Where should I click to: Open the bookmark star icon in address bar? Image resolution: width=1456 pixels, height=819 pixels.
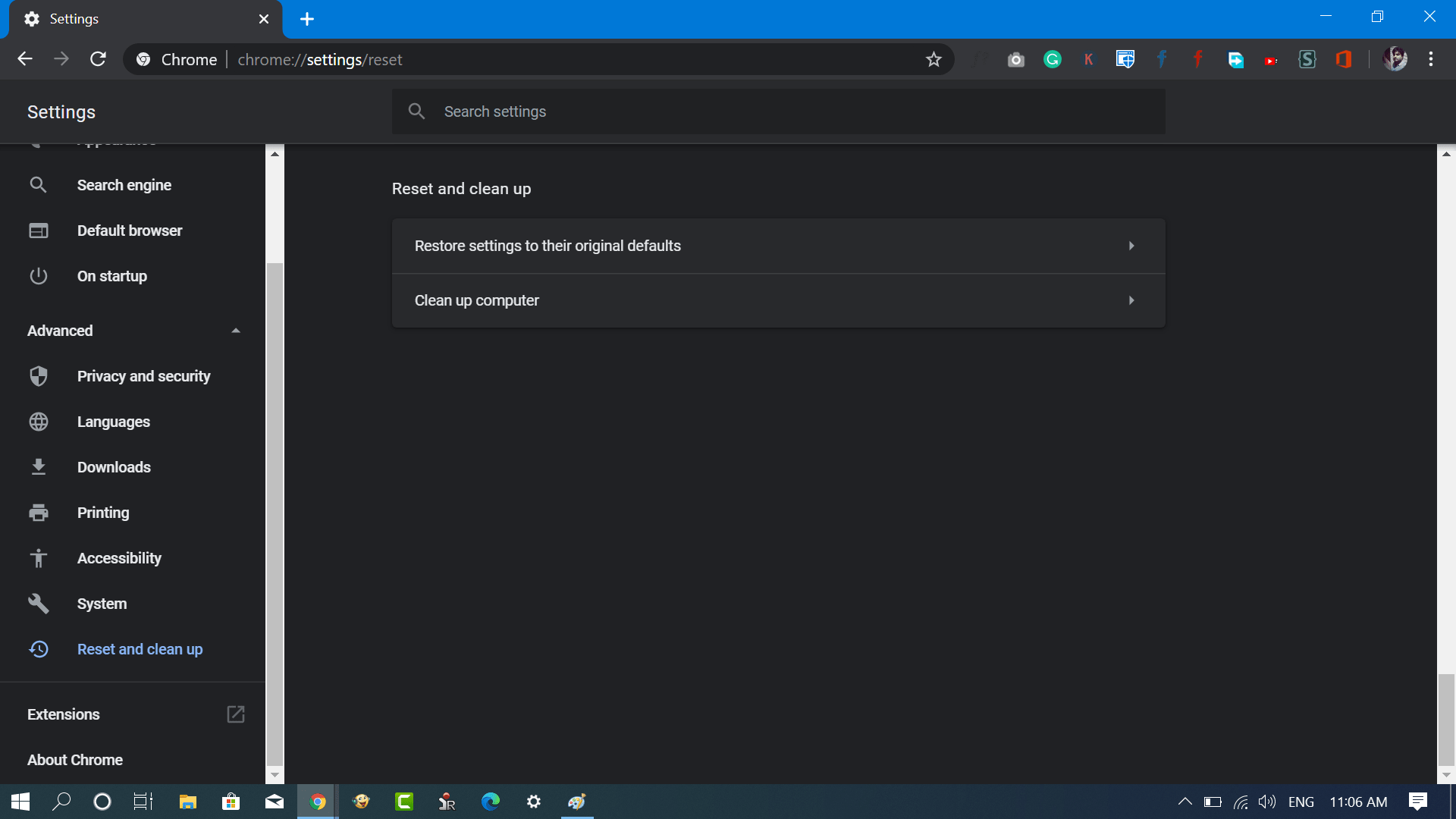tap(932, 59)
